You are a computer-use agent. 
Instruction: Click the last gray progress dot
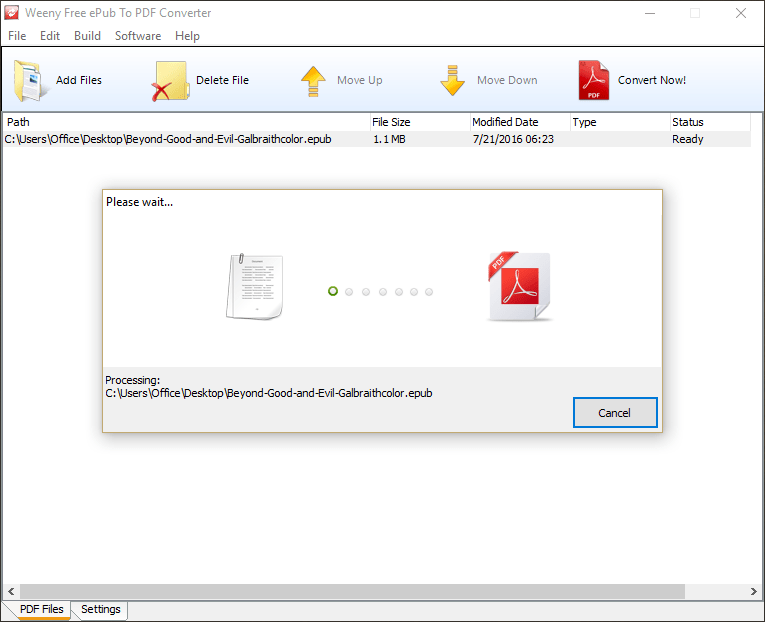(429, 292)
